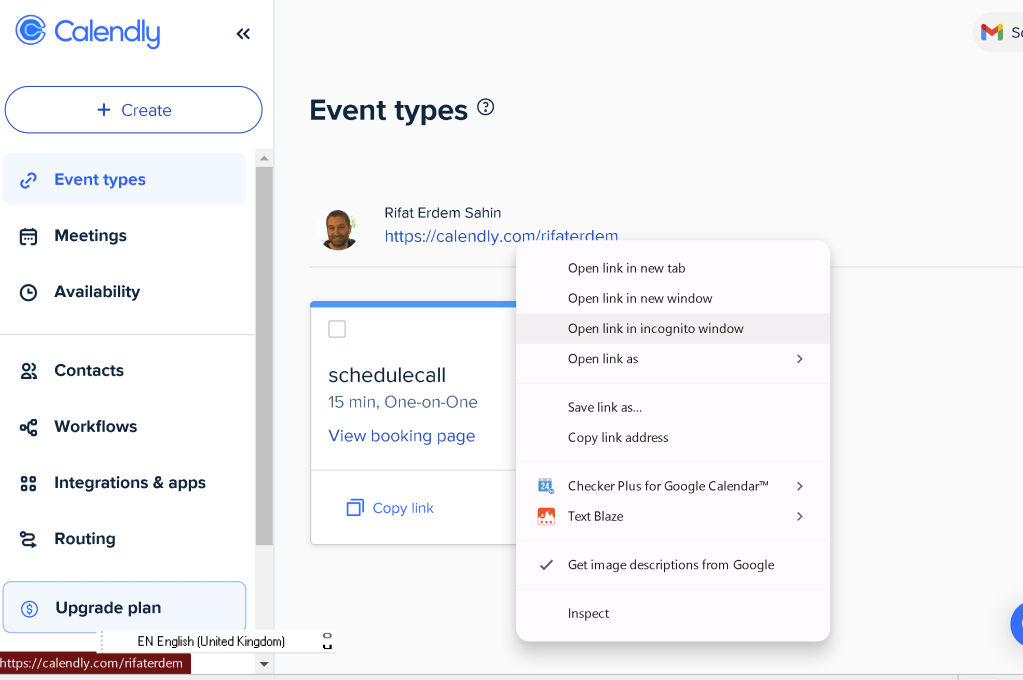Choose Save link as...
The height and width of the screenshot is (680, 1023).
pyautogui.click(x=673, y=407)
